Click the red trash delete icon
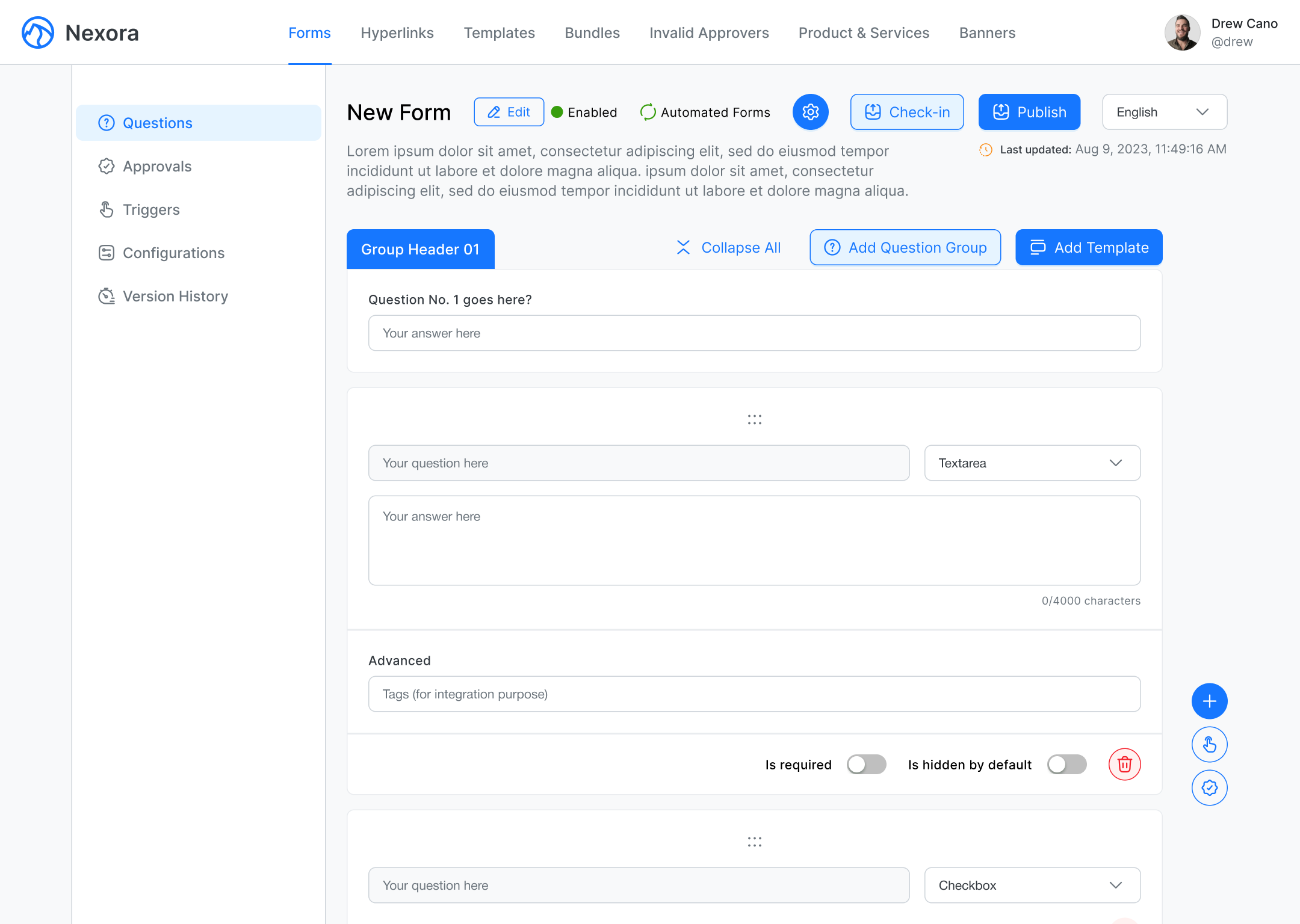 (1124, 764)
